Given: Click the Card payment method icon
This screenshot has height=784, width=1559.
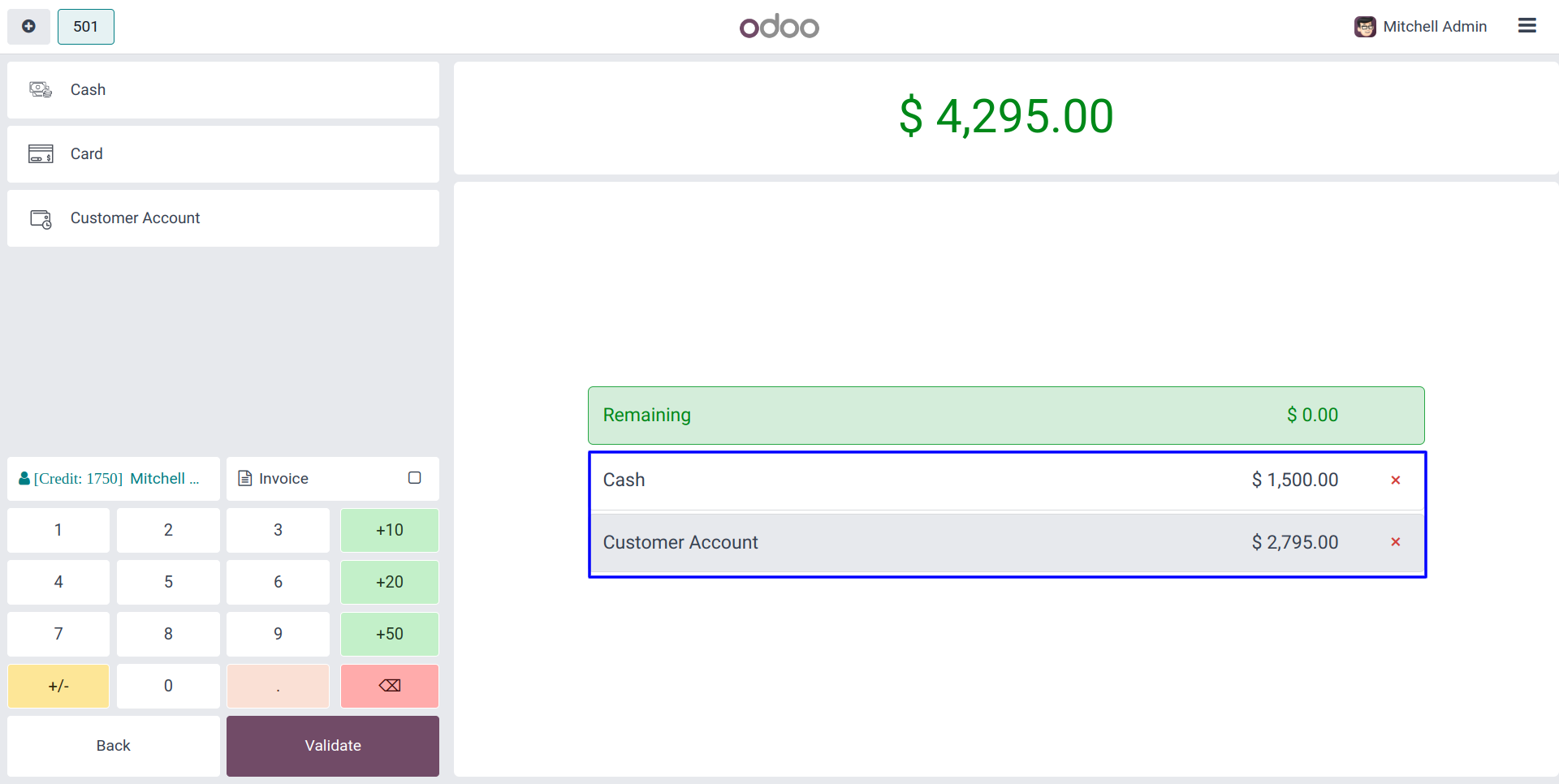Looking at the screenshot, I should coord(41,153).
